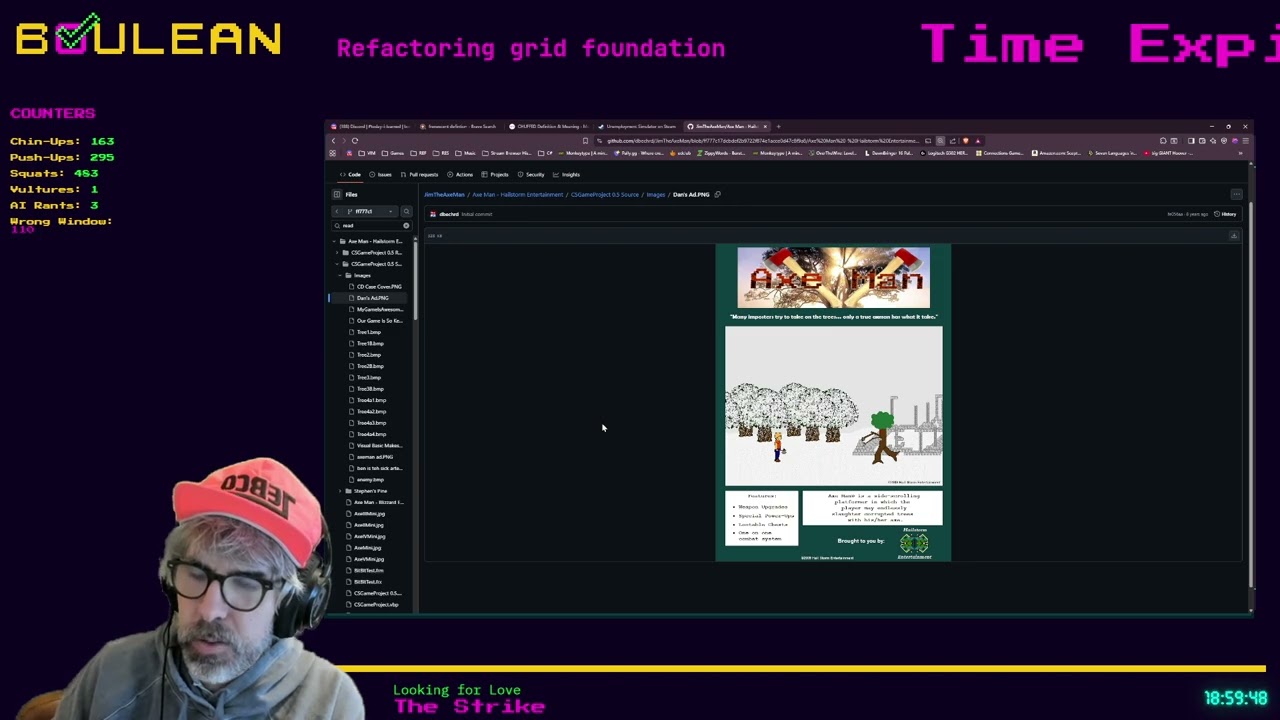This screenshot has height=720, width=1280.
Task: Click the Axe Man ad image preview
Action: (833, 403)
